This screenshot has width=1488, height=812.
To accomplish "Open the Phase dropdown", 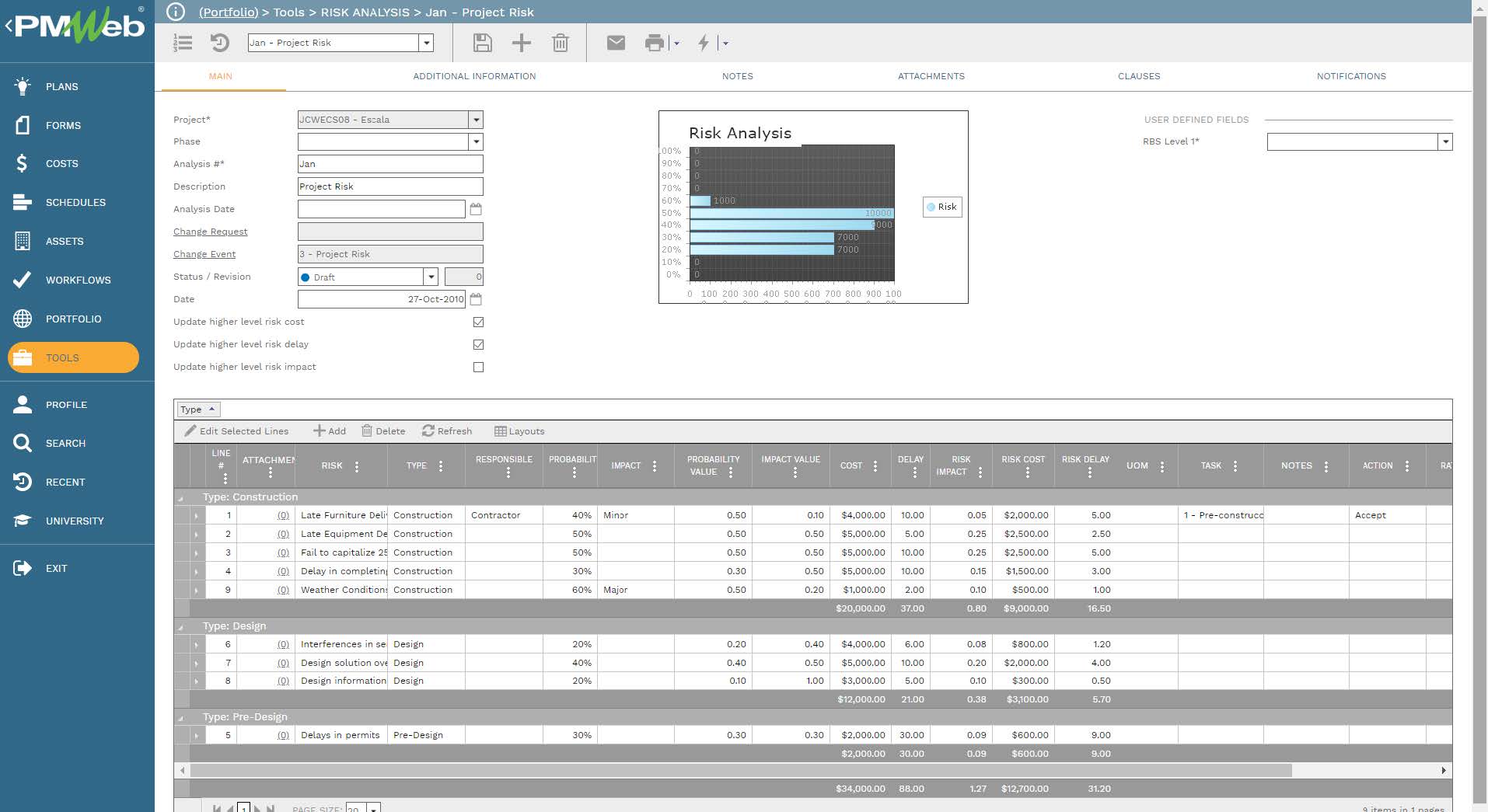I will click(477, 141).
